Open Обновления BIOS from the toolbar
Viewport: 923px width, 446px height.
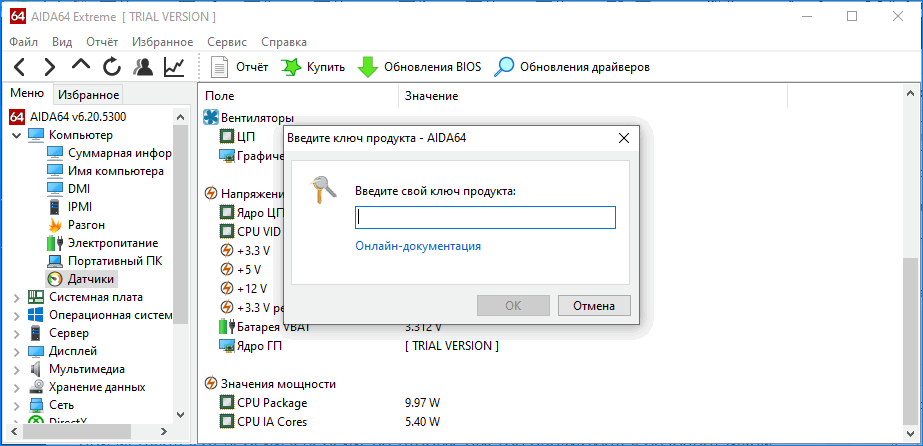(419, 67)
